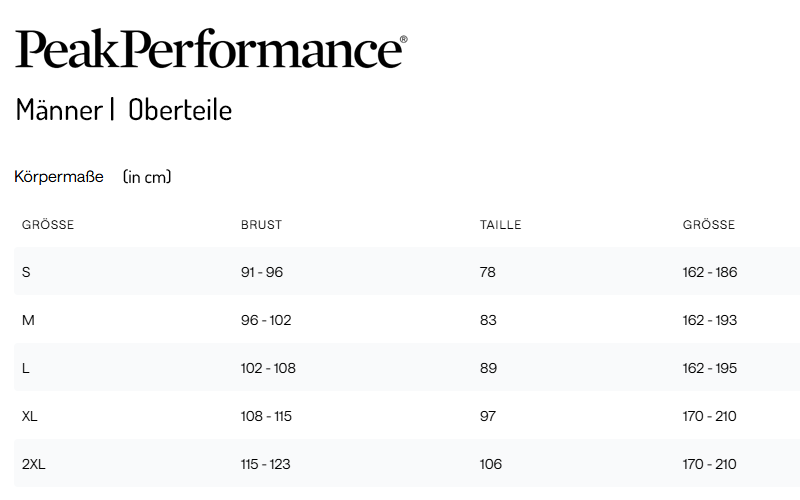The image size is (800, 500).
Task: Click the BRUST column header
Action: pos(261,225)
